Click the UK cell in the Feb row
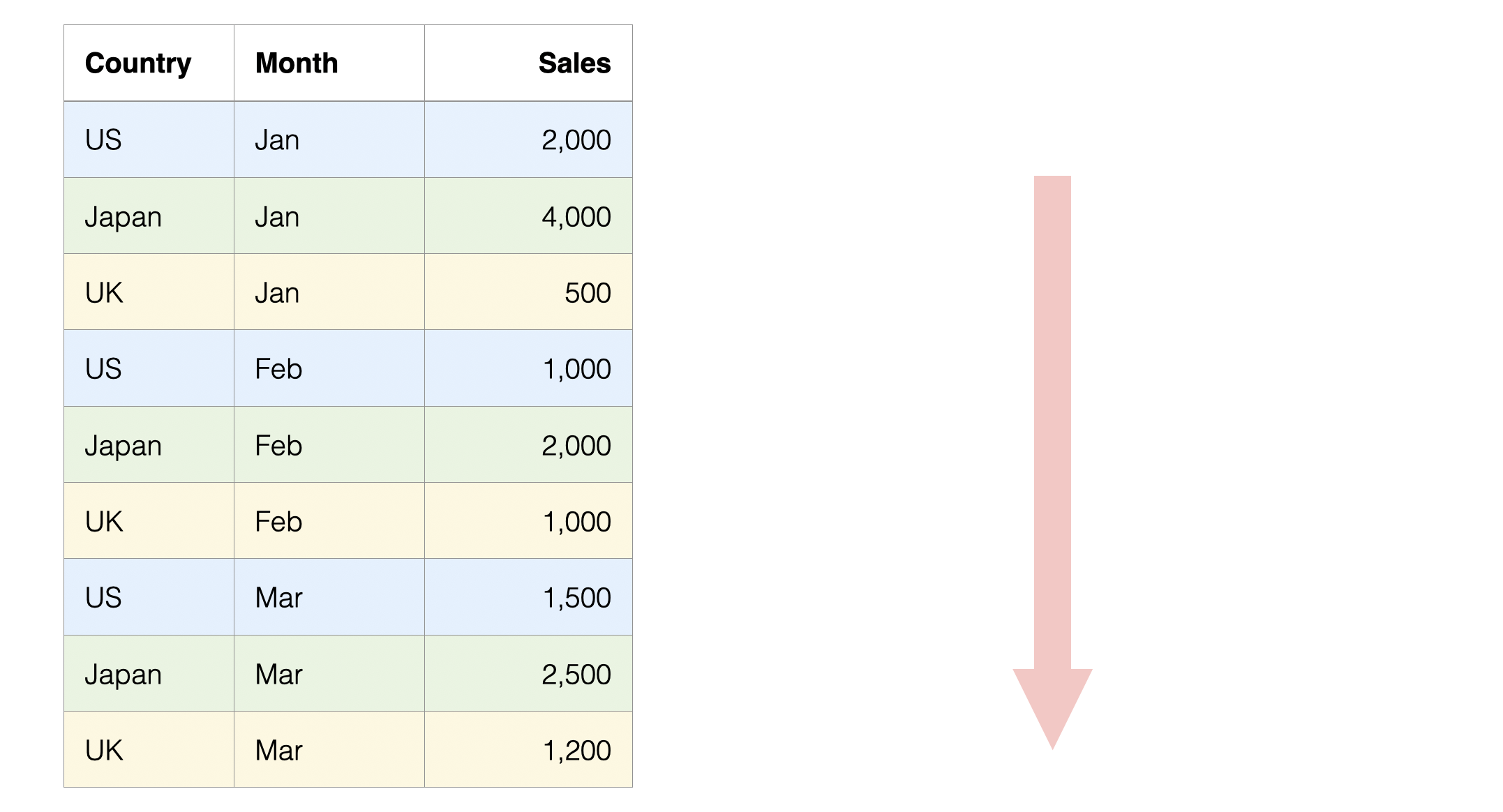Image resolution: width=1503 pixels, height=812 pixels. coord(104,522)
